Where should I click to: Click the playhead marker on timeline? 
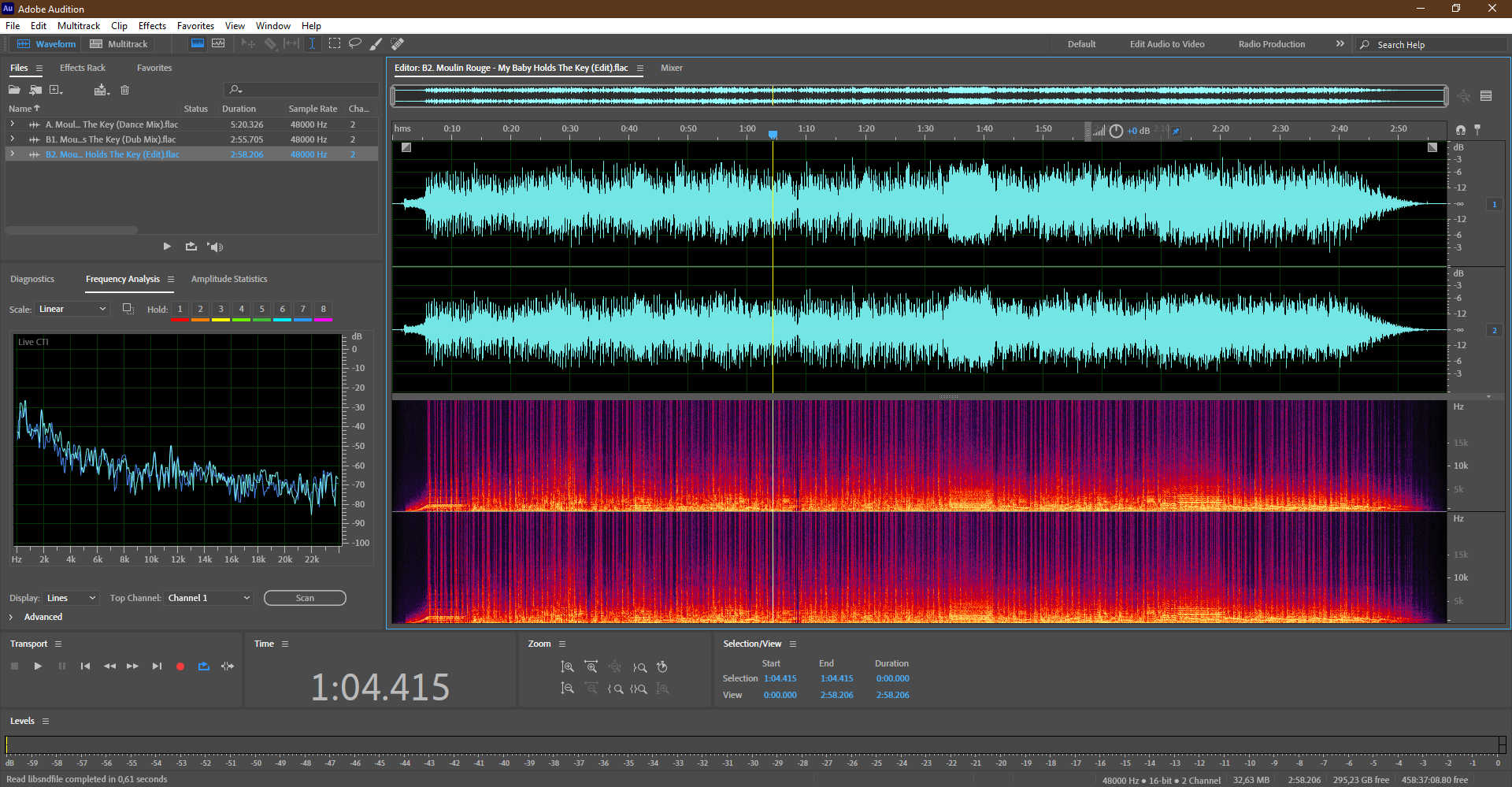point(773,135)
